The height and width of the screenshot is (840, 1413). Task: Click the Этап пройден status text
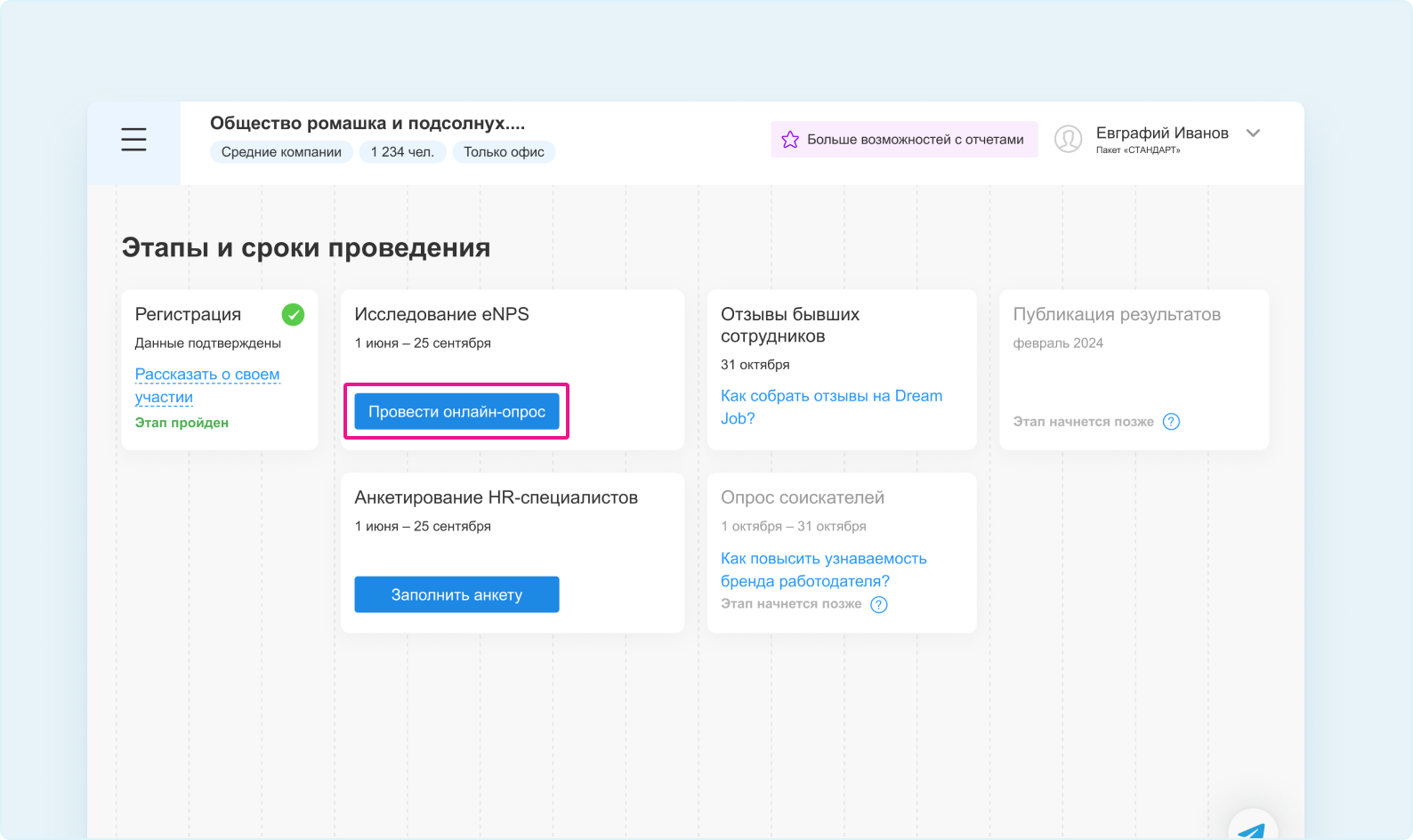[182, 423]
